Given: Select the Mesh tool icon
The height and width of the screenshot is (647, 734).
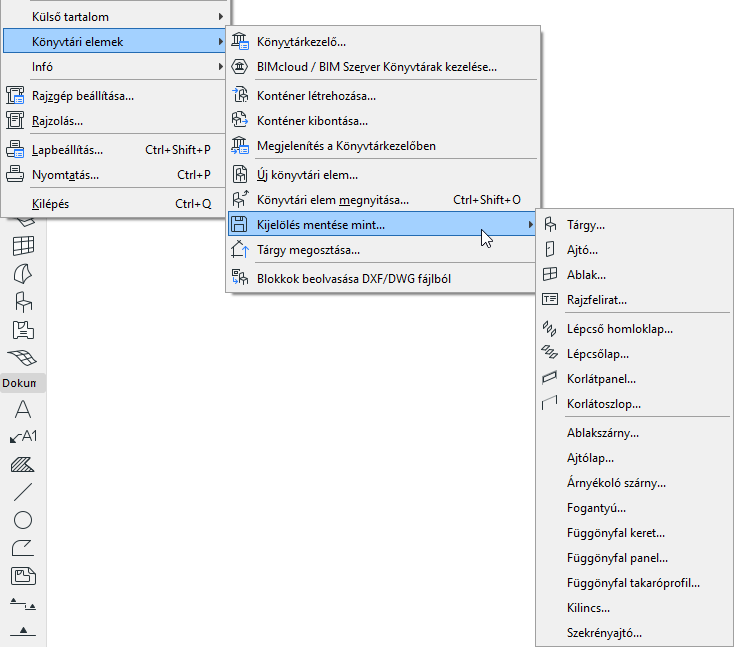Looking at the screenshot, I should (22, 358).
